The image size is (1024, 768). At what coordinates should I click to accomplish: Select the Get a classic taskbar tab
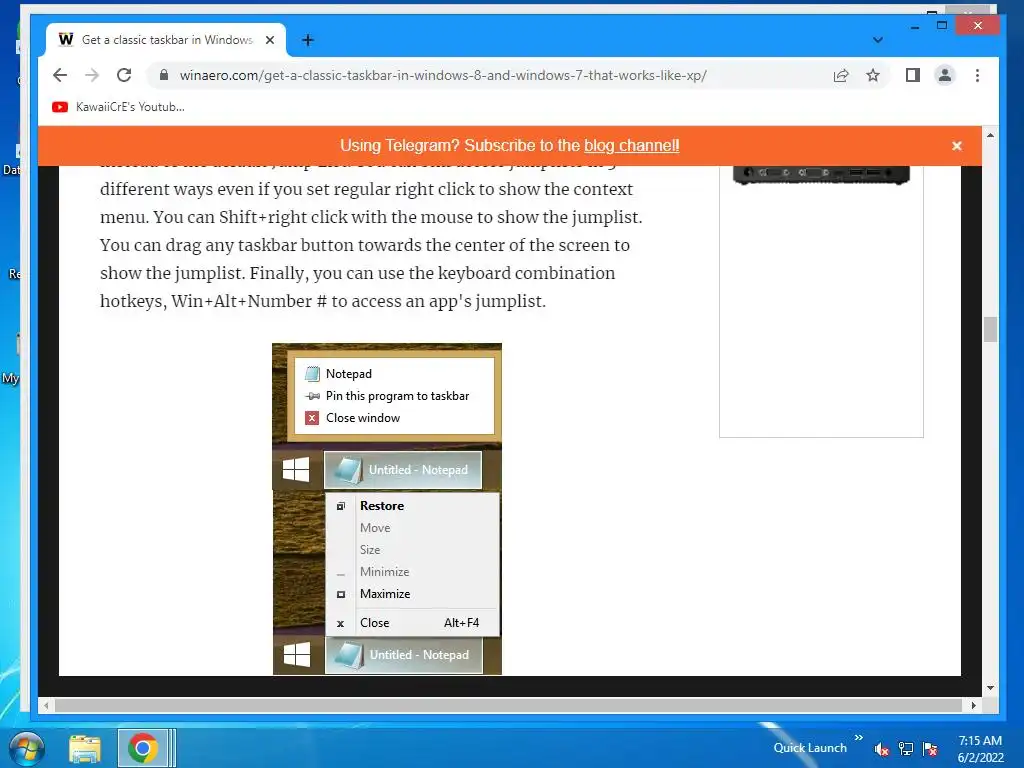point(167,40)
